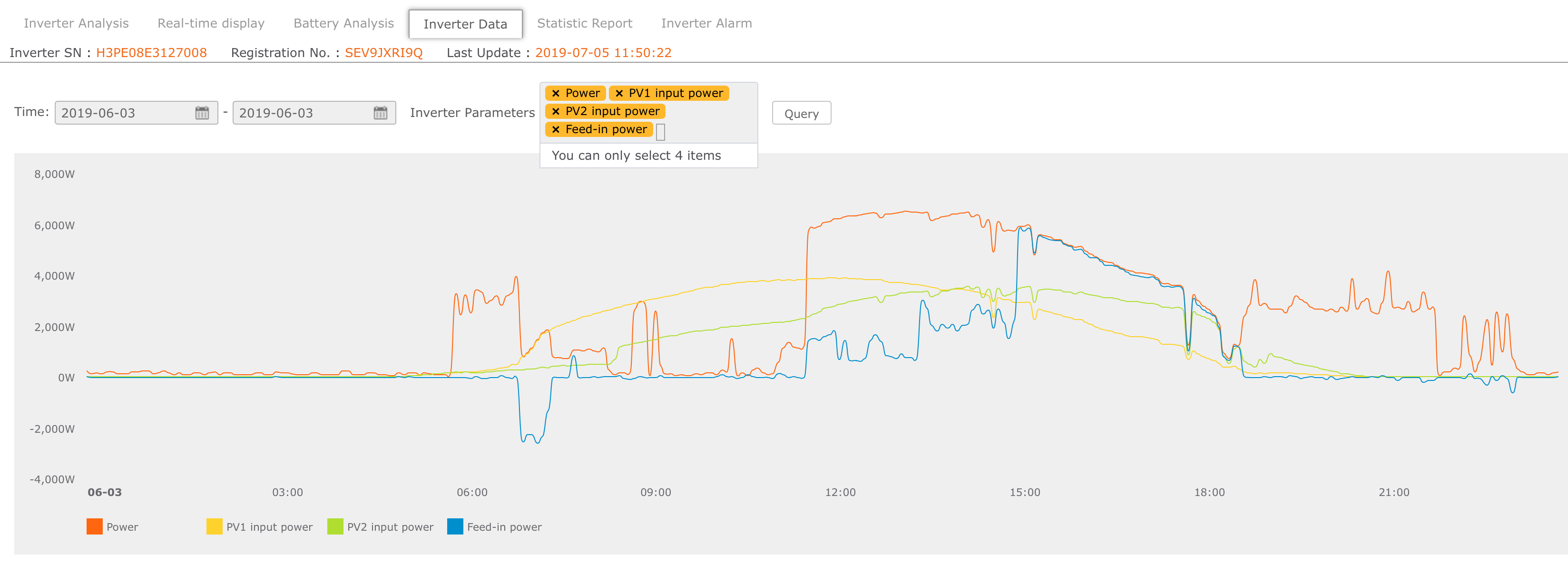Open the Real-time display tab
The image size is (1568, 564).
pyautogui.click(x=211, y=23)
